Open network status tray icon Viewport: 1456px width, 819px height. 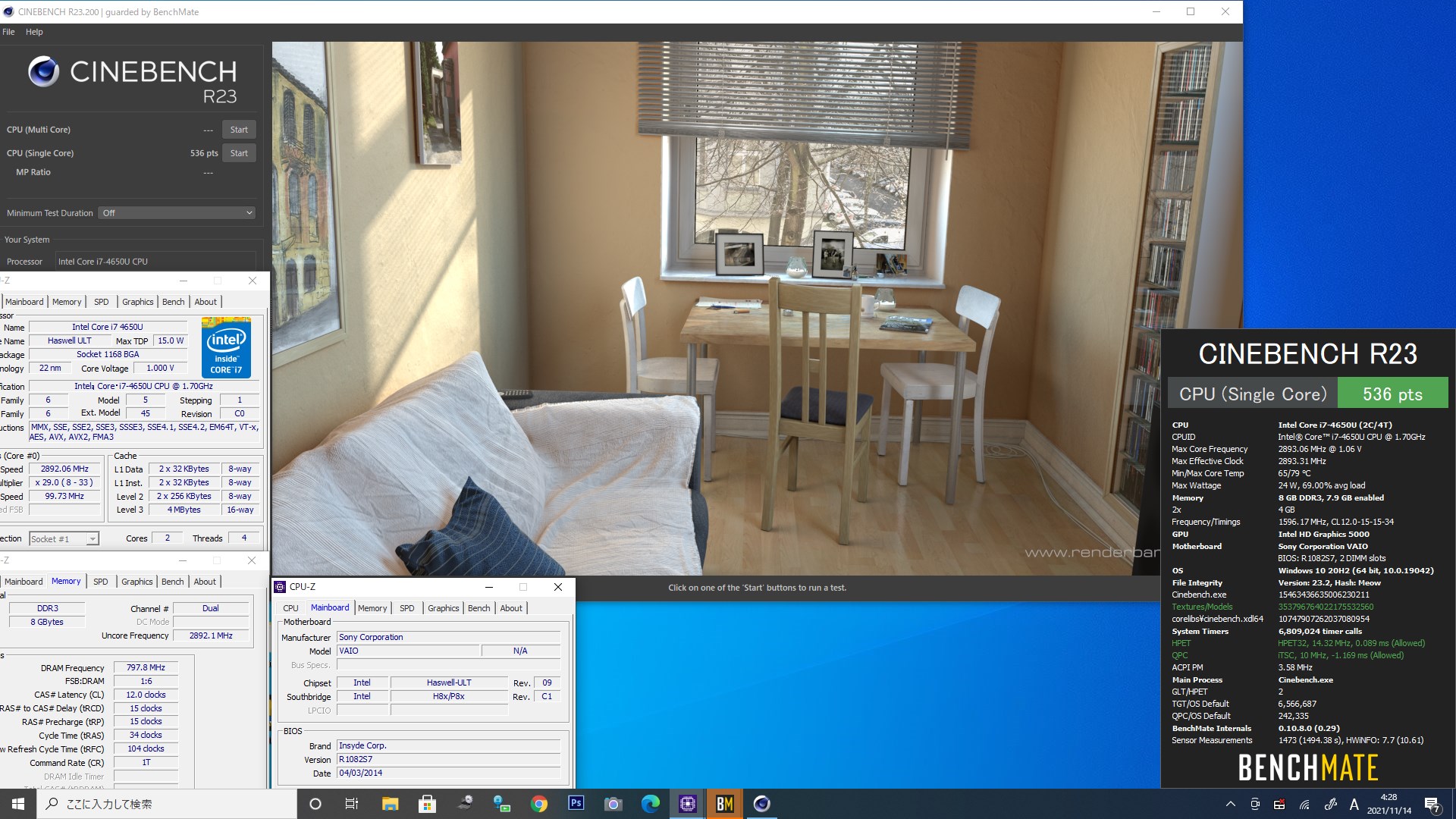click(1304, 804)
